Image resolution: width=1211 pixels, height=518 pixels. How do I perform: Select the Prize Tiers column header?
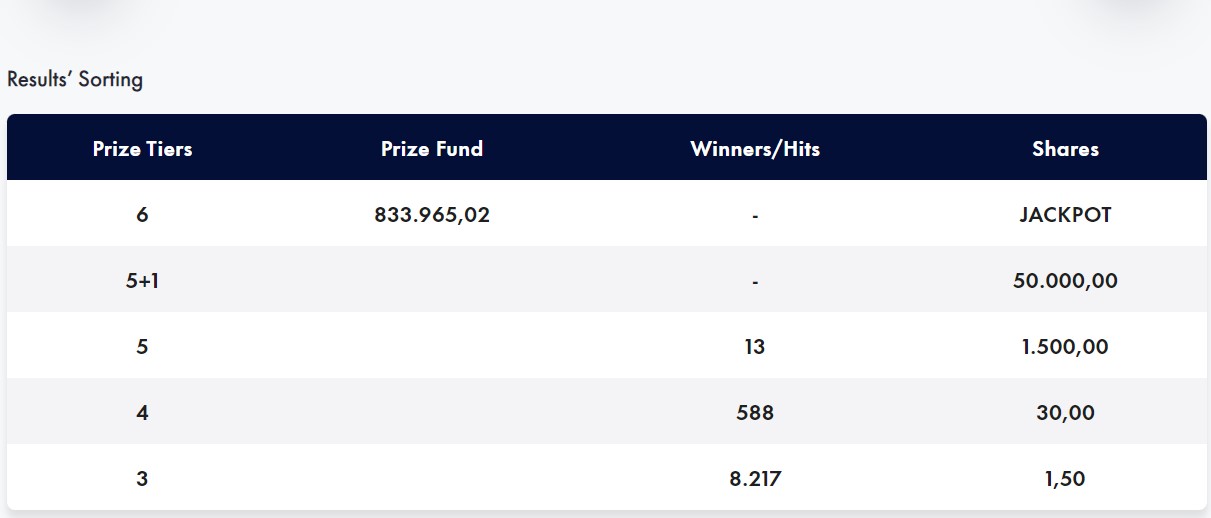142,149
